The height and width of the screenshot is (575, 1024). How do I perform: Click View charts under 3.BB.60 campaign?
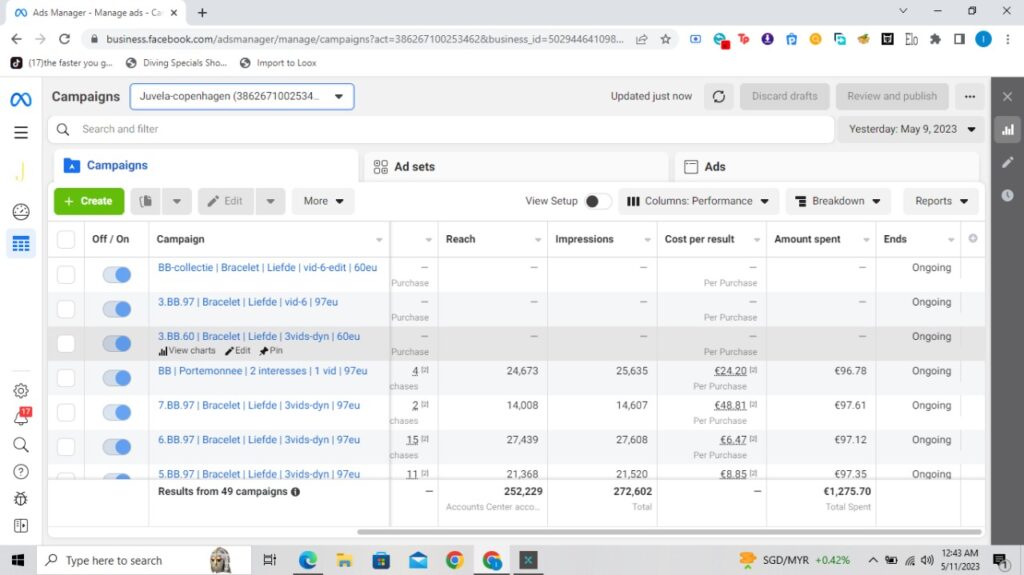187,351
